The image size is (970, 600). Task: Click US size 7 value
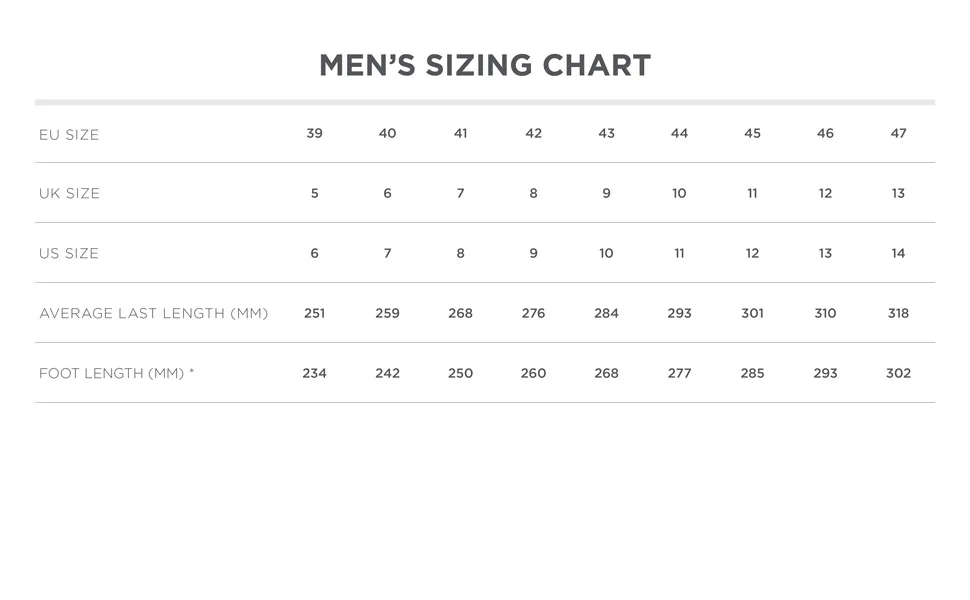387,254
